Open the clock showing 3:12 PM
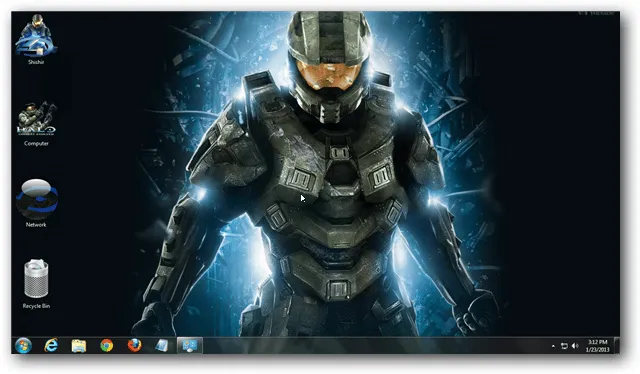Image resolution: width=640 pixels, height=374 pixels. coord(598,346)
